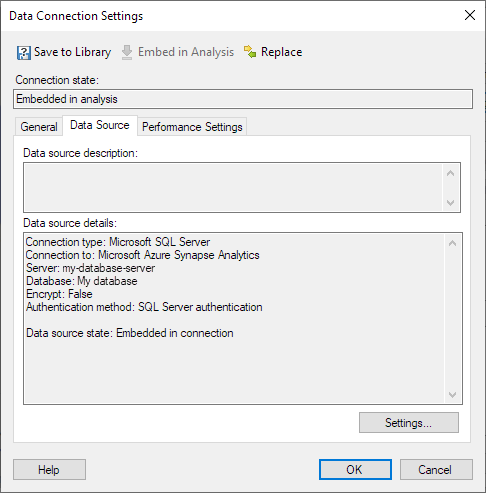Click the Embed in Analysis download icon
This screenshot has width=486, height=493.
[x=127, y=53]
